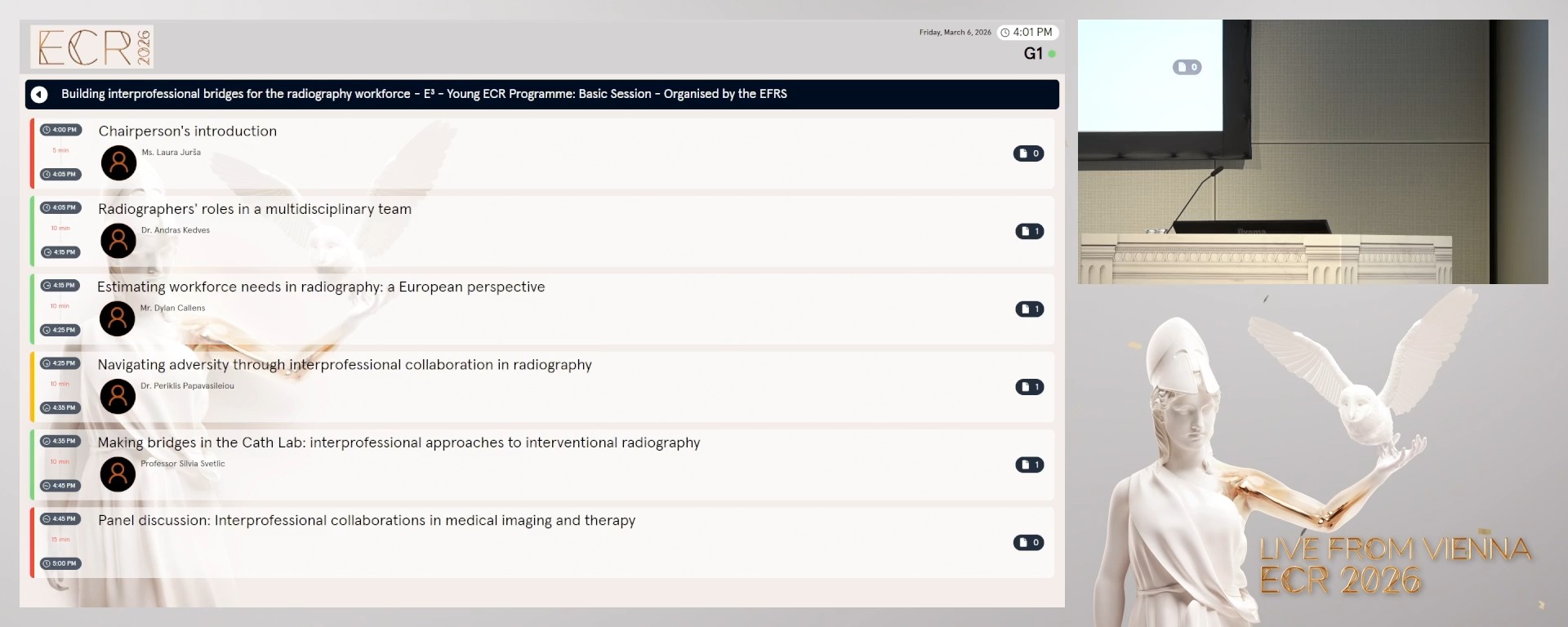Click the live video stream thumbnail
Screen dimensions: 1568x627
coord(1312,152)
